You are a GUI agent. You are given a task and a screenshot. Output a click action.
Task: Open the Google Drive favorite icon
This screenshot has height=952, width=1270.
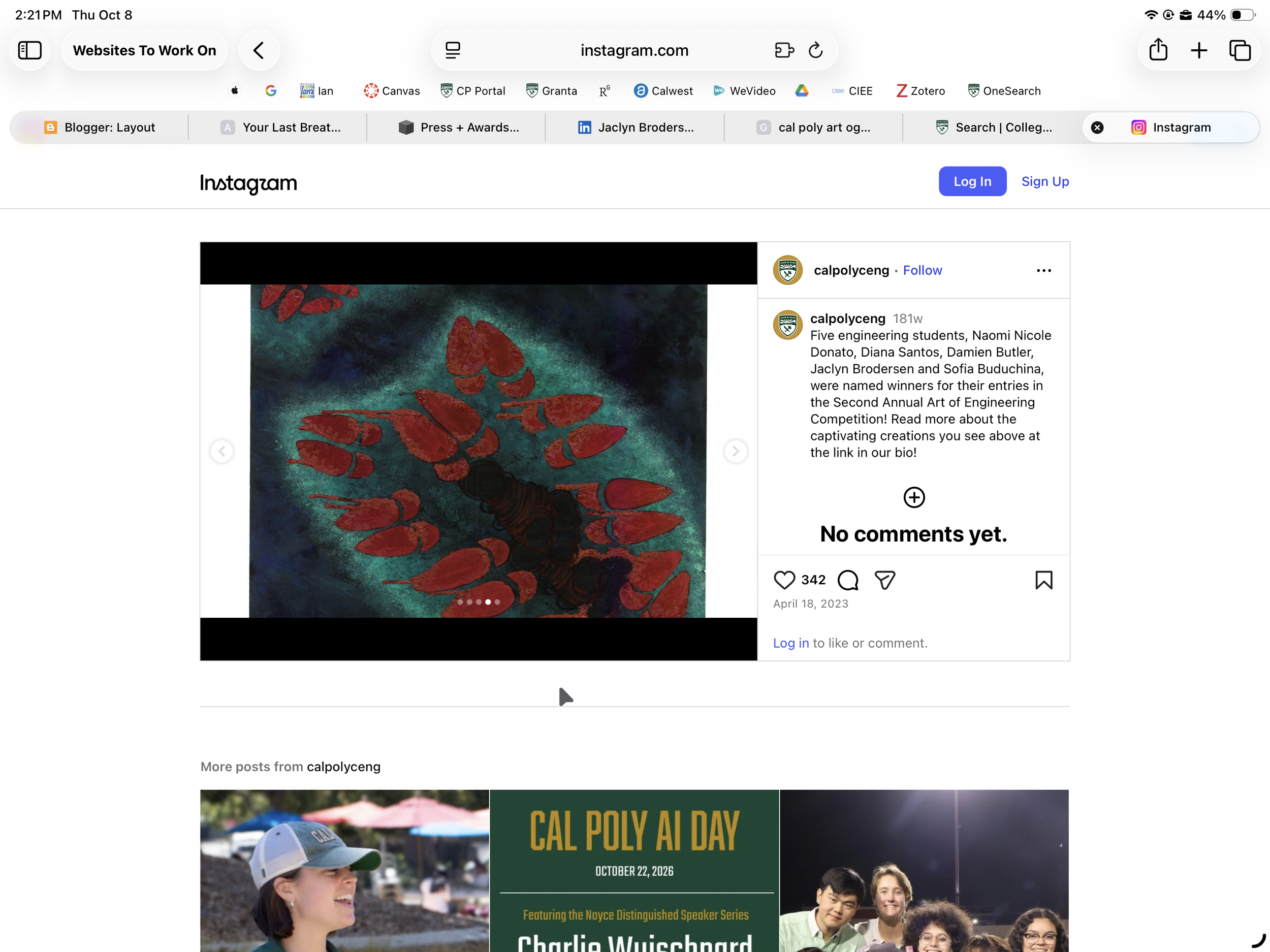(802, 91)
